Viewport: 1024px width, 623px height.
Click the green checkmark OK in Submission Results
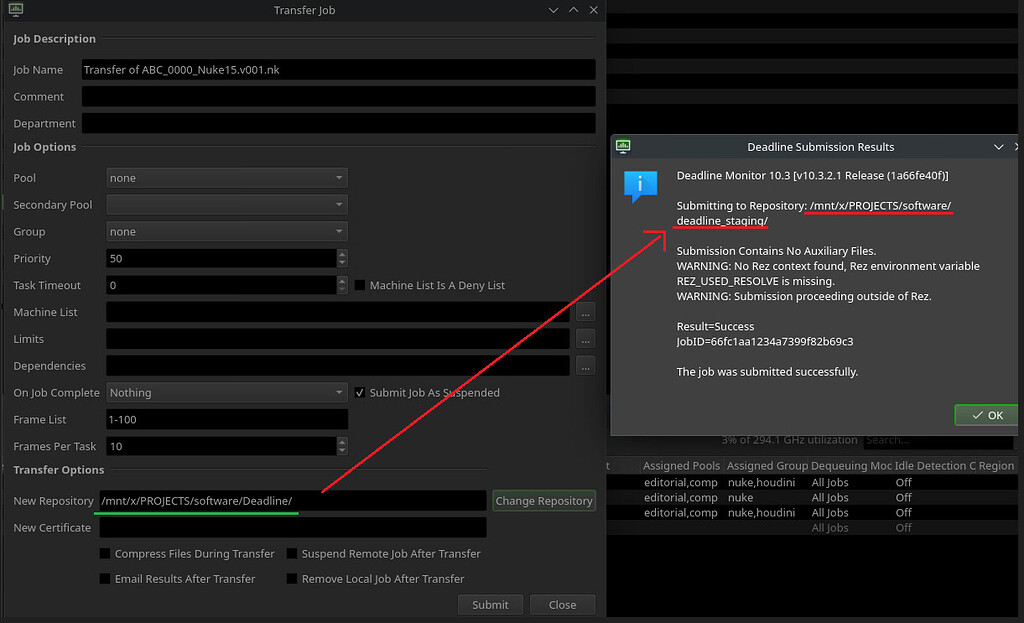tap(986, 414)
